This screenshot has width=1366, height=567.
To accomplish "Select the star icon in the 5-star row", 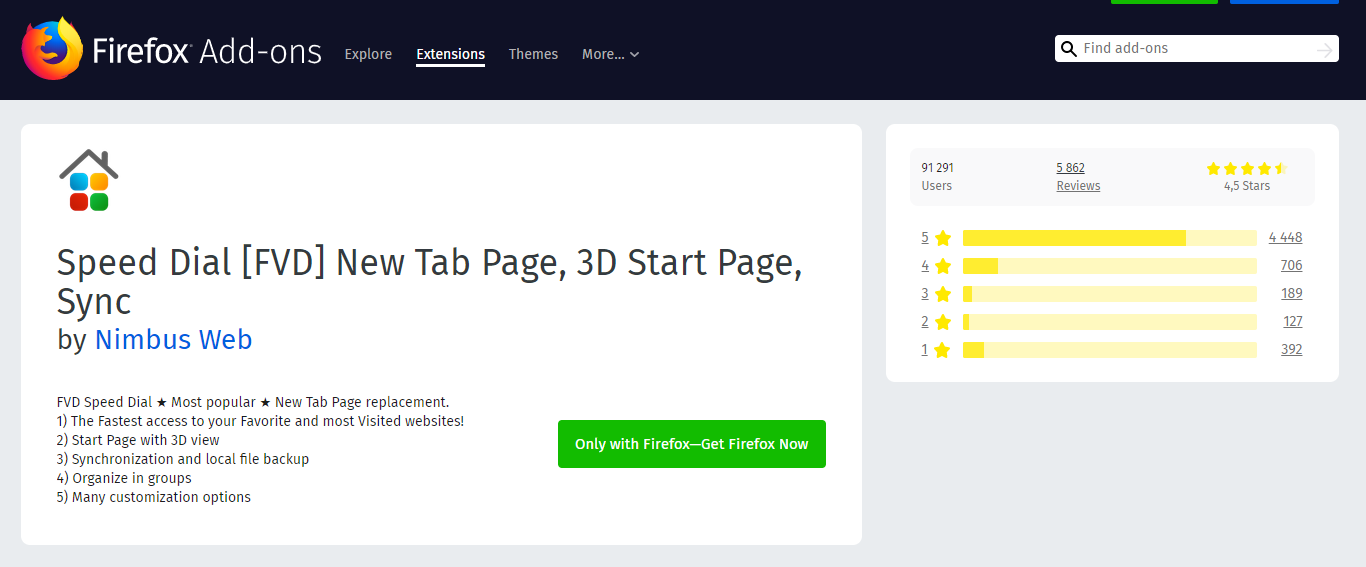I will [942, 238].
